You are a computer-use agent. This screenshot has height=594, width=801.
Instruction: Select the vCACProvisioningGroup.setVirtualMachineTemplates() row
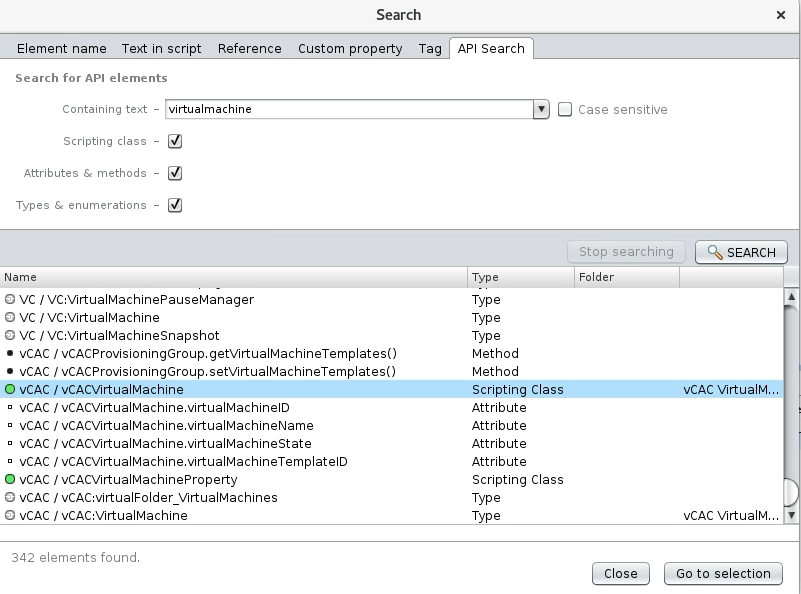(391, 371)
